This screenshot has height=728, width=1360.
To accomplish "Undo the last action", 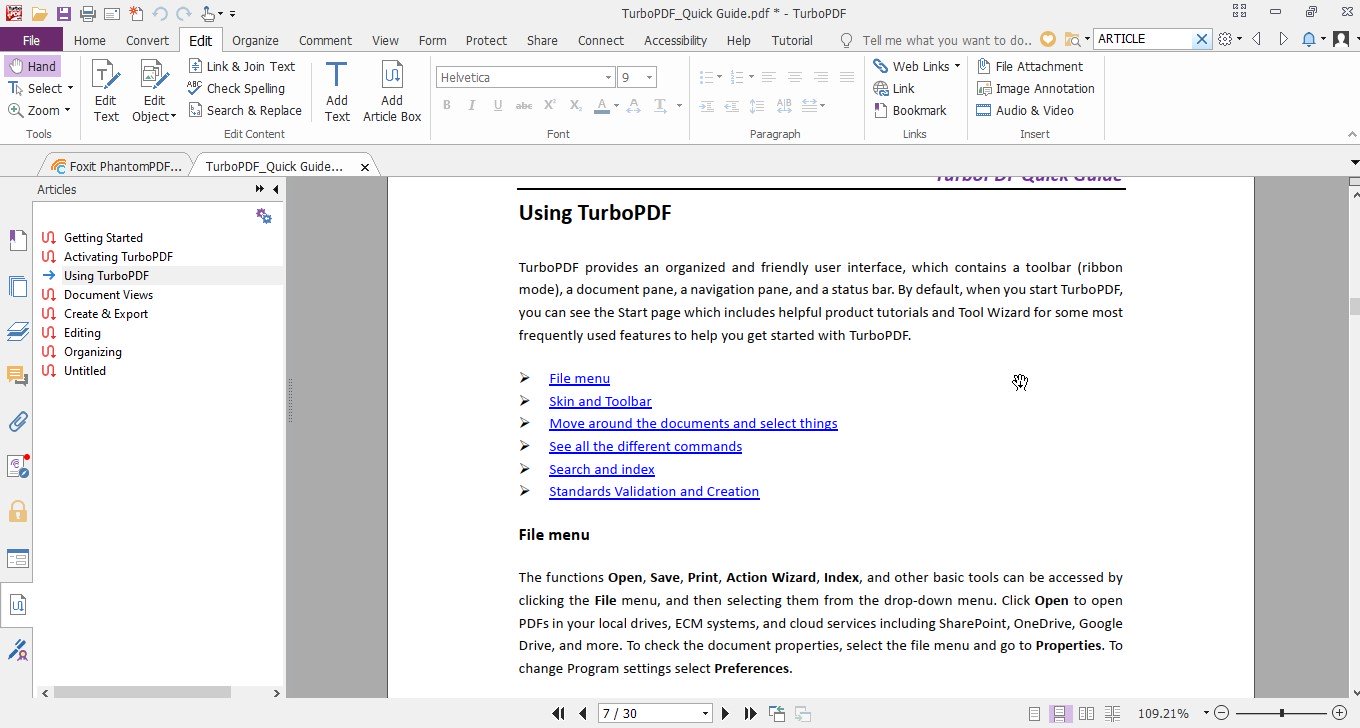I will pyautogui.click(x=160, y=14).
